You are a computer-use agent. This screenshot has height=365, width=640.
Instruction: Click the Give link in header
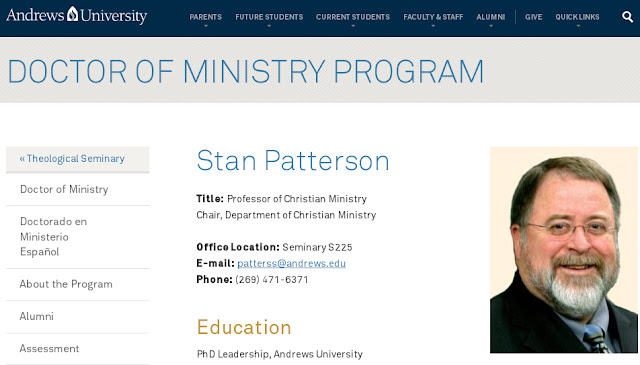tap(533, 17)
